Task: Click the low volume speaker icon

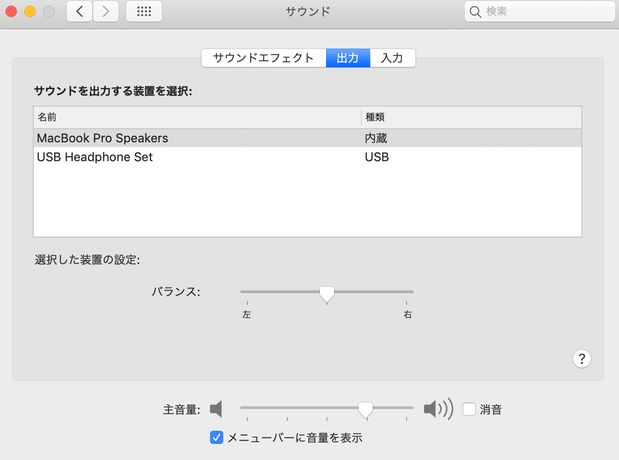Action: tap(216, 409)
